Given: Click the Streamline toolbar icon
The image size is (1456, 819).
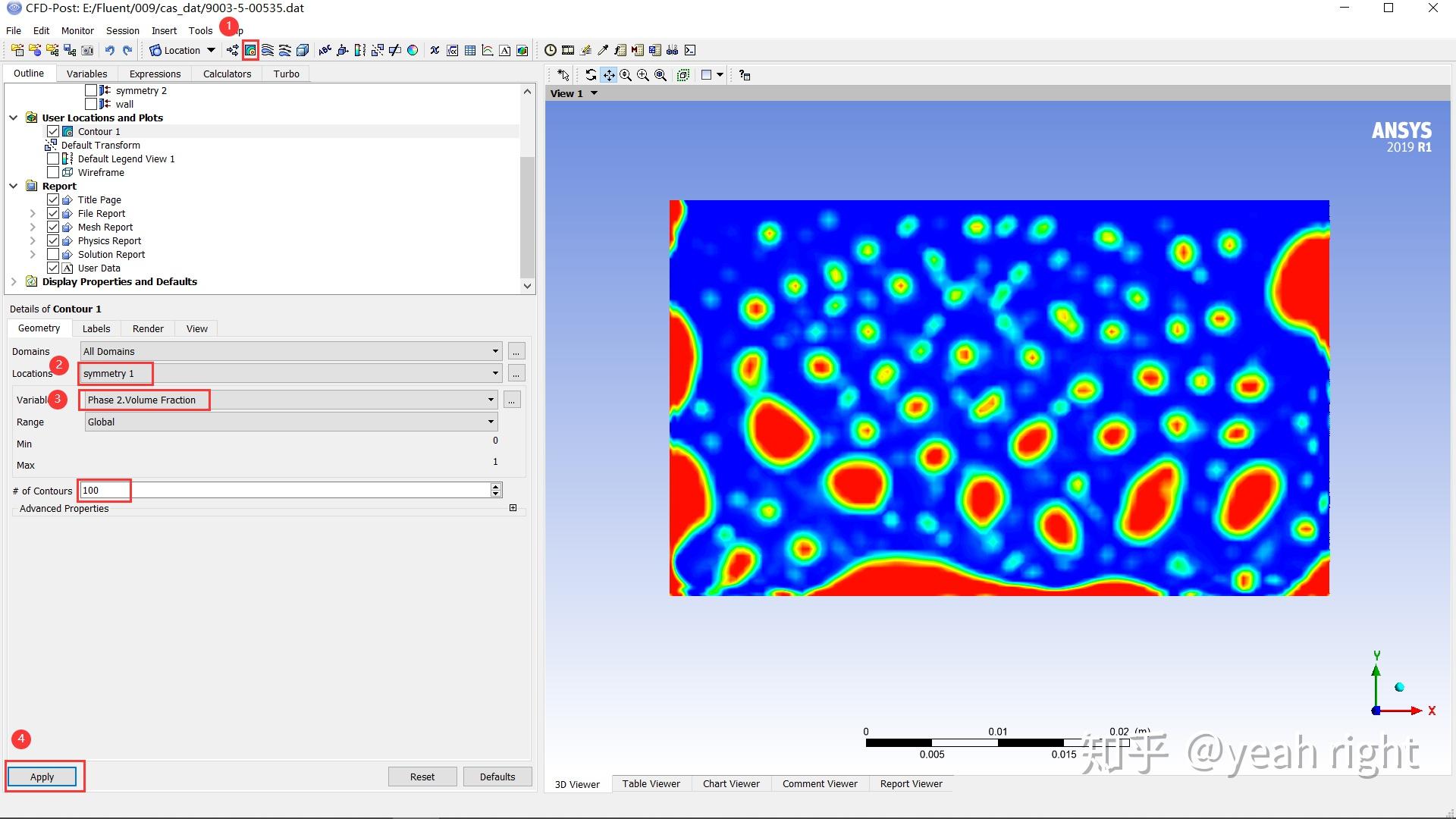Looking at the screenshot, I should (268, 51).
